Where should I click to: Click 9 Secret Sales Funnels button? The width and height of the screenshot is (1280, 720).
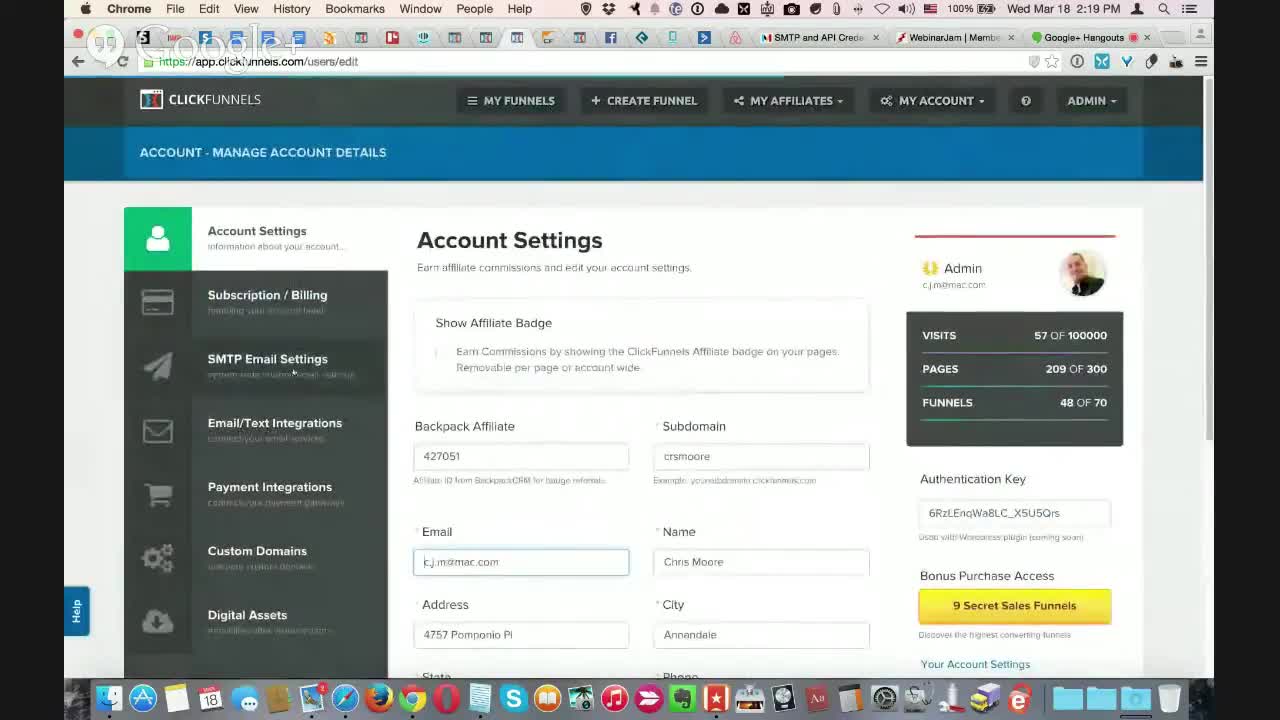point(1014,606)
